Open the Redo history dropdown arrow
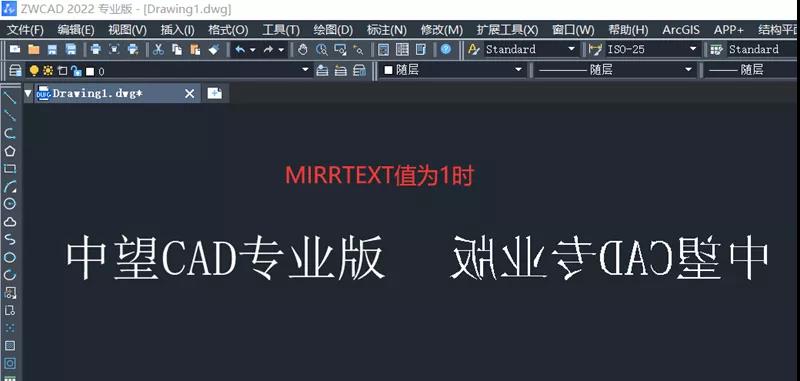This screenshot has width=800, height=381. coord(281,50)
